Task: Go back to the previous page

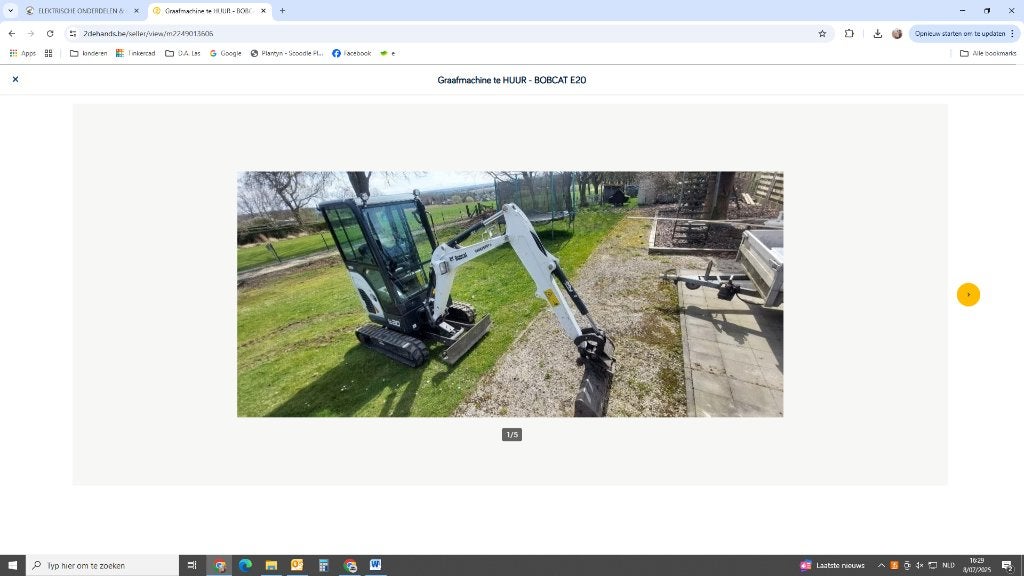Action: tap(12, 33)
